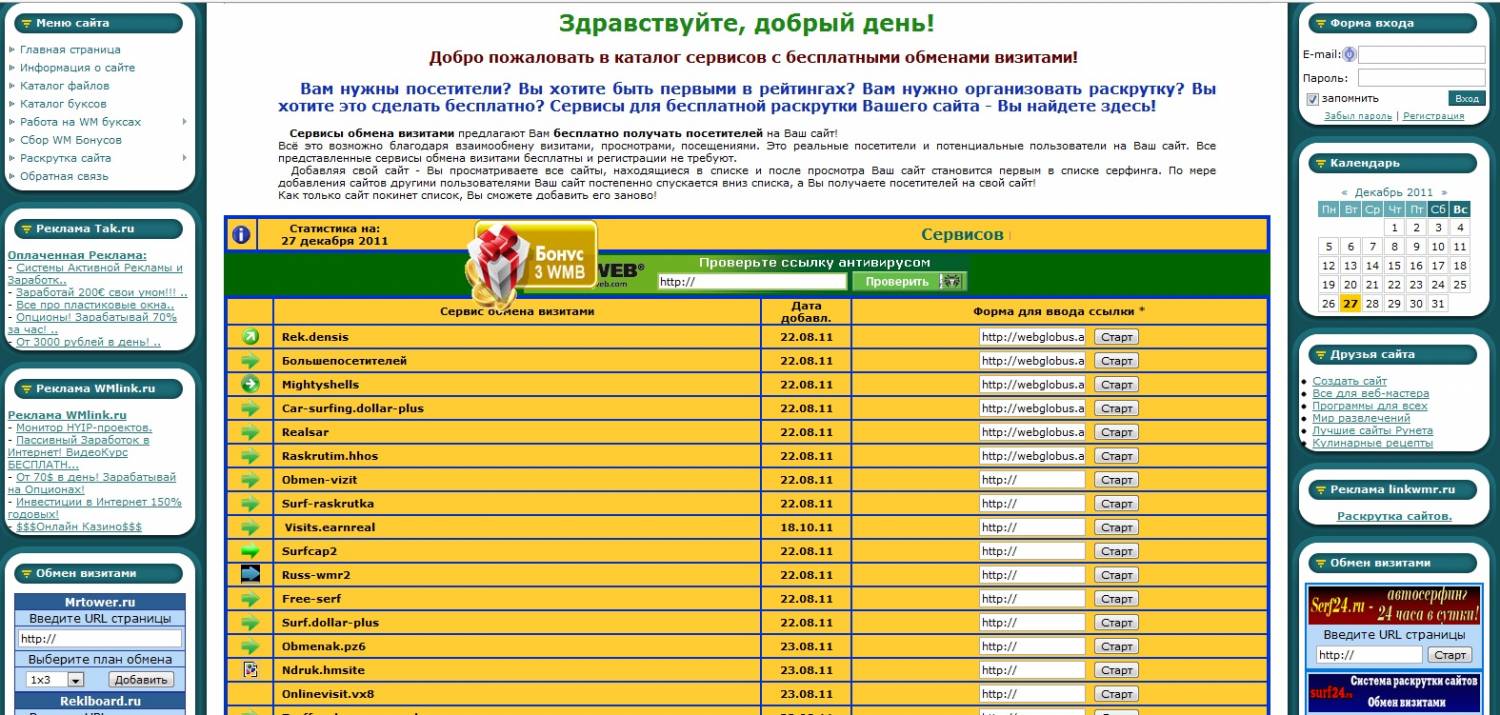Image resolution: width=1500 pixels, height=715 pixels.
Task: Open the Монитор HYIP-проектов ad link
Action: (x=84, y=428)
